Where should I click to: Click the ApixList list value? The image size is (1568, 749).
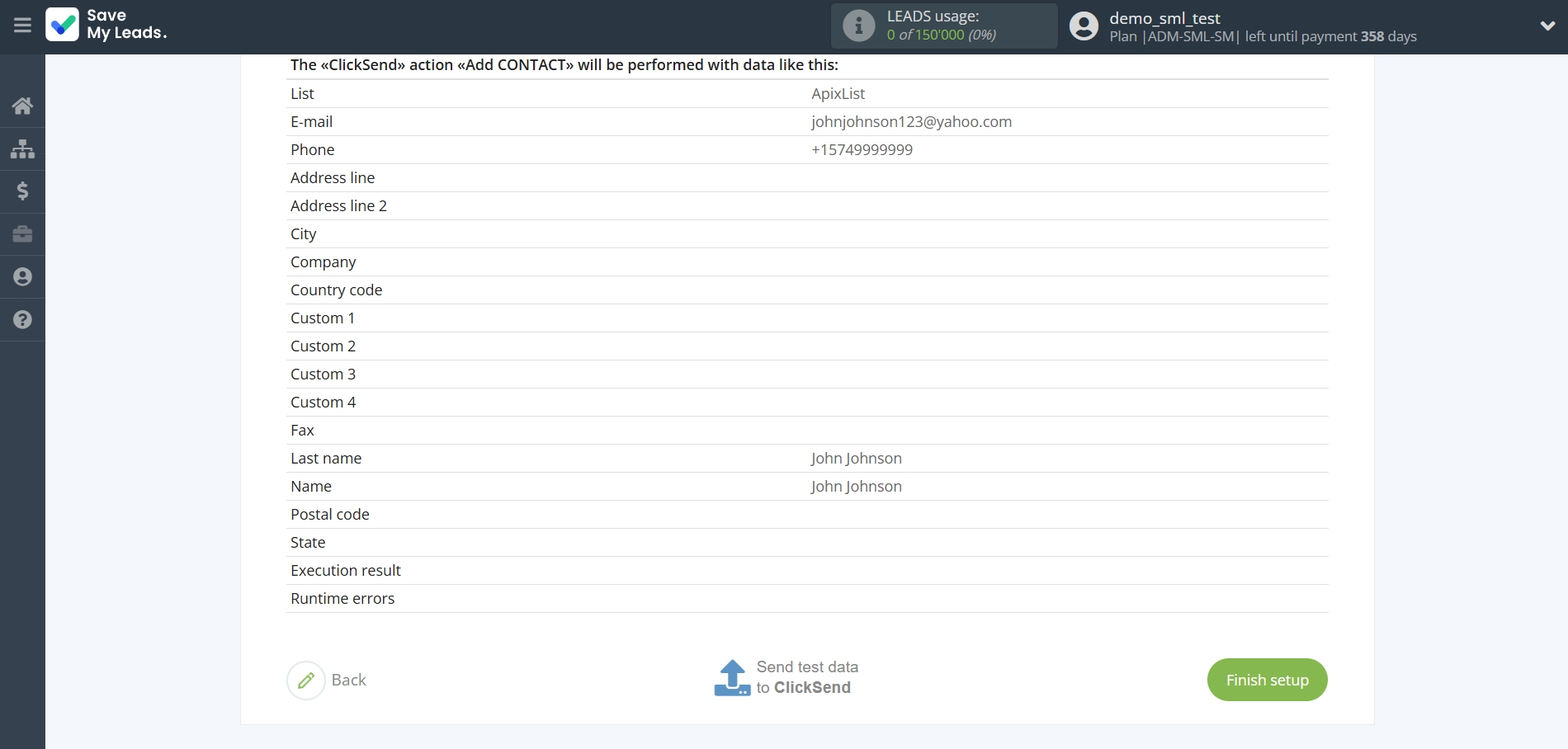[838, 94]
